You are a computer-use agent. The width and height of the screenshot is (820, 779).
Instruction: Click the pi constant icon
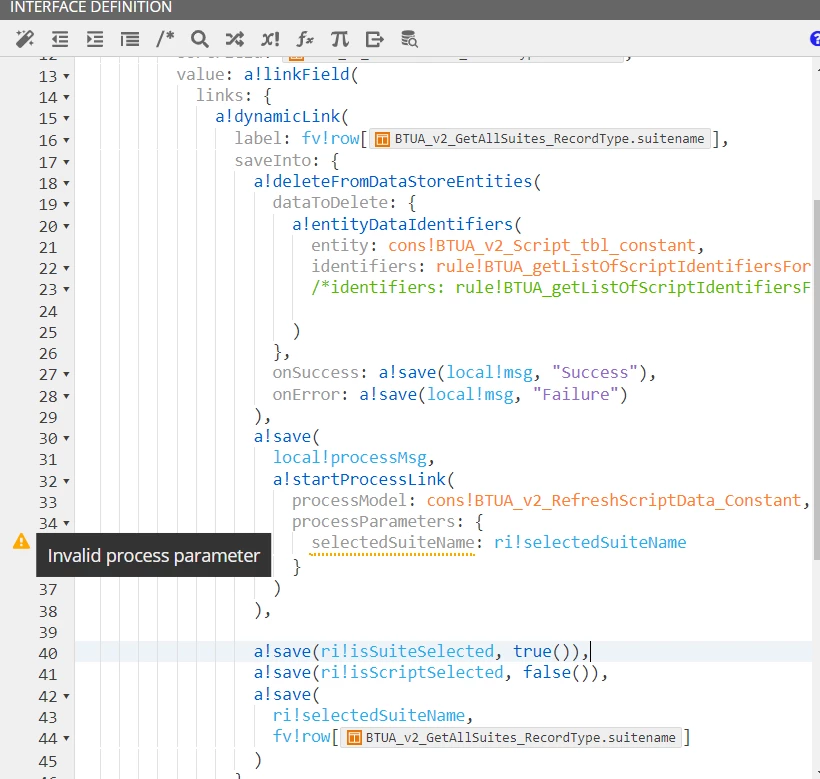tap(340, 39)
